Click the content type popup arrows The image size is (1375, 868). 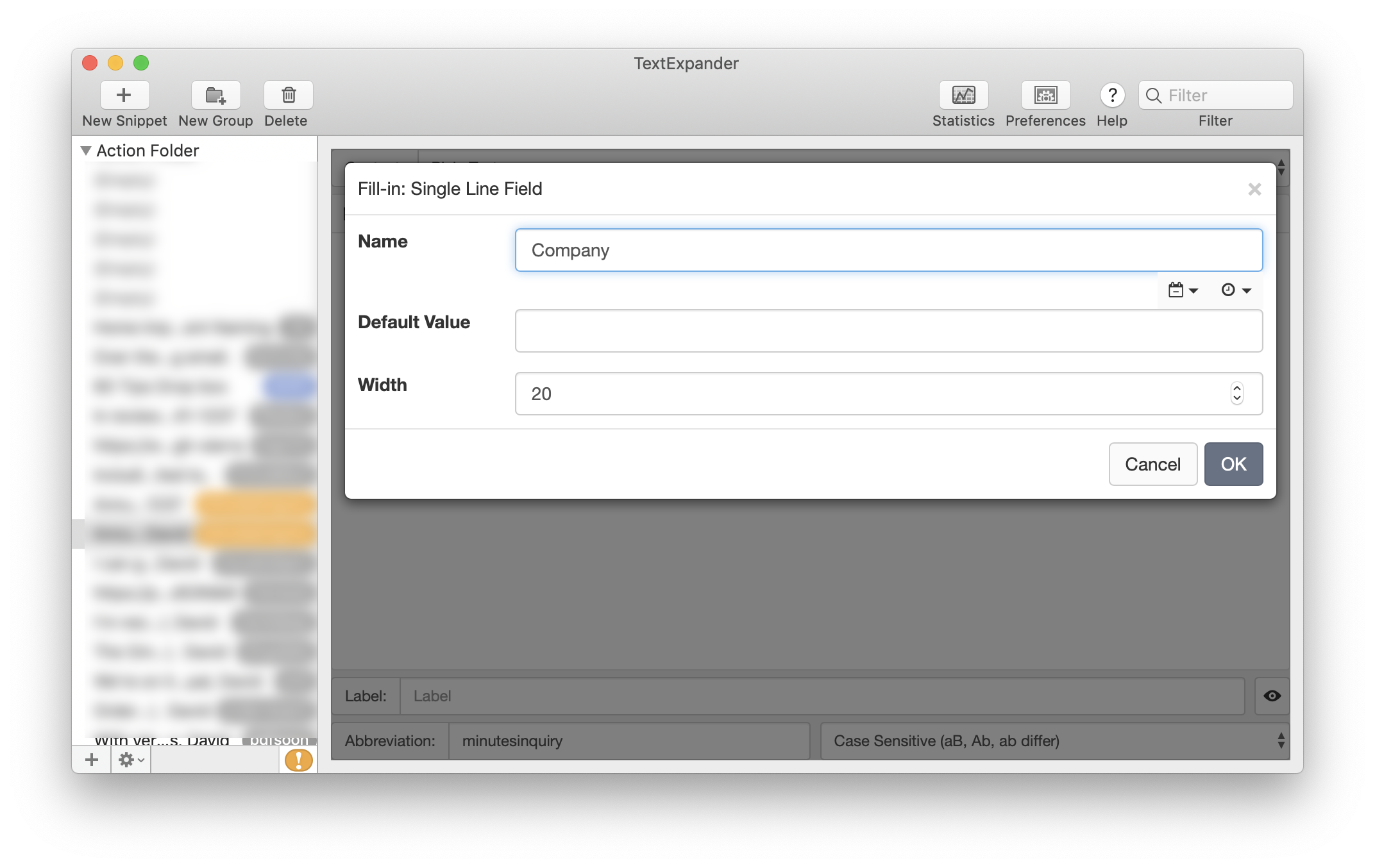(x=1281, y=167)
